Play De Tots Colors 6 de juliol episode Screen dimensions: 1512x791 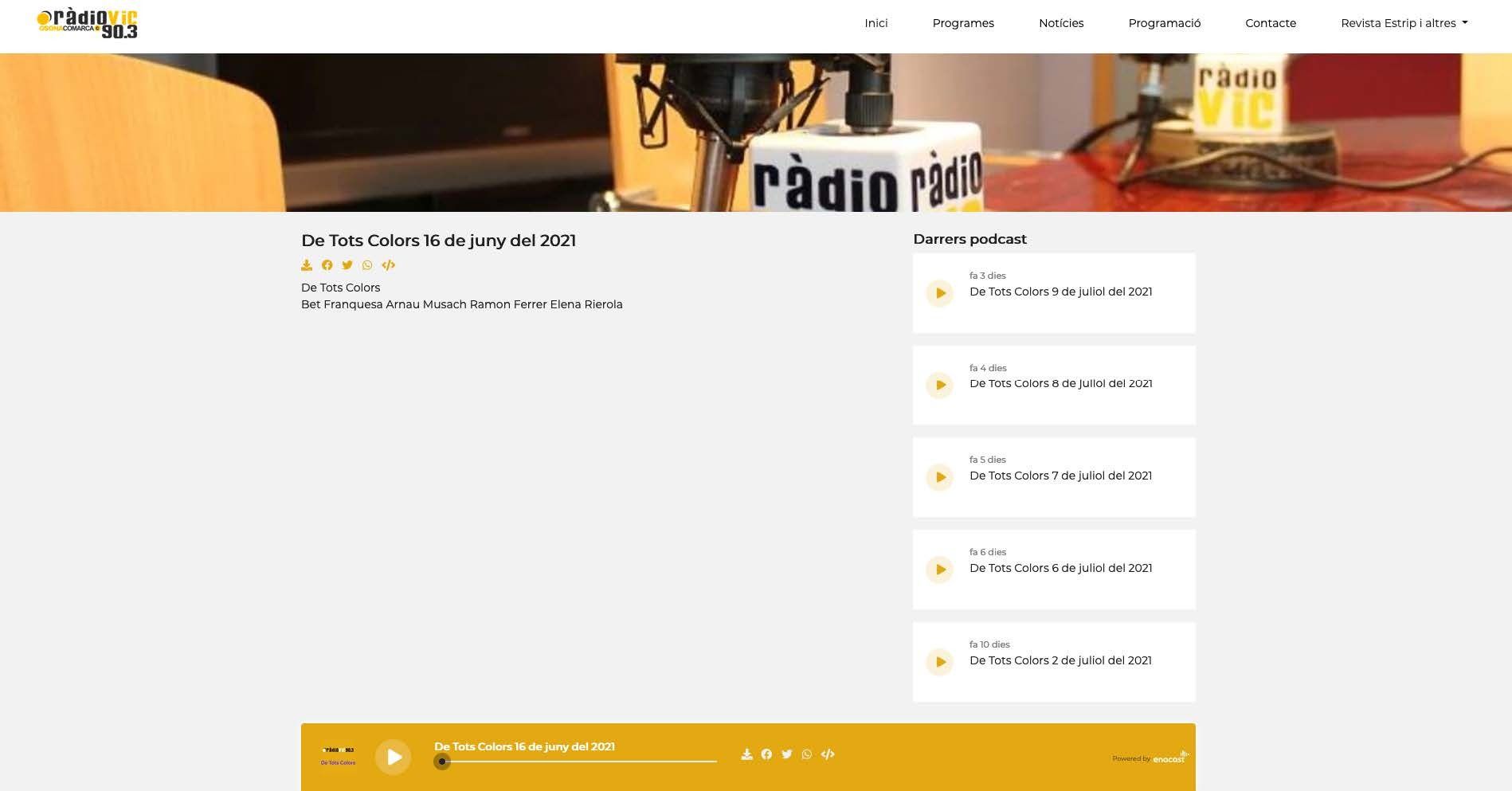click(x=940, y=570)
